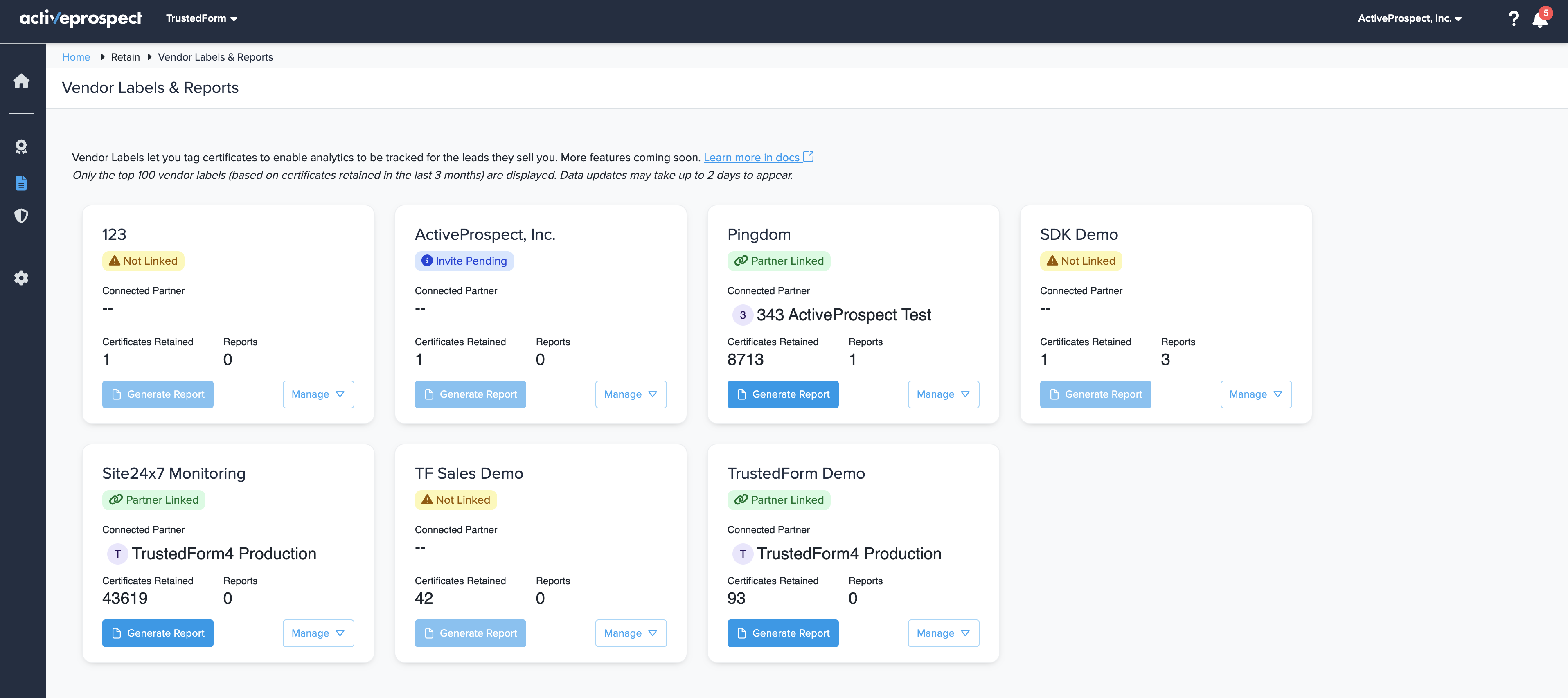Open Manage dropdown for TF Sales Demo
Viewport: 1568px width, 698px height.
click(631, 633)
